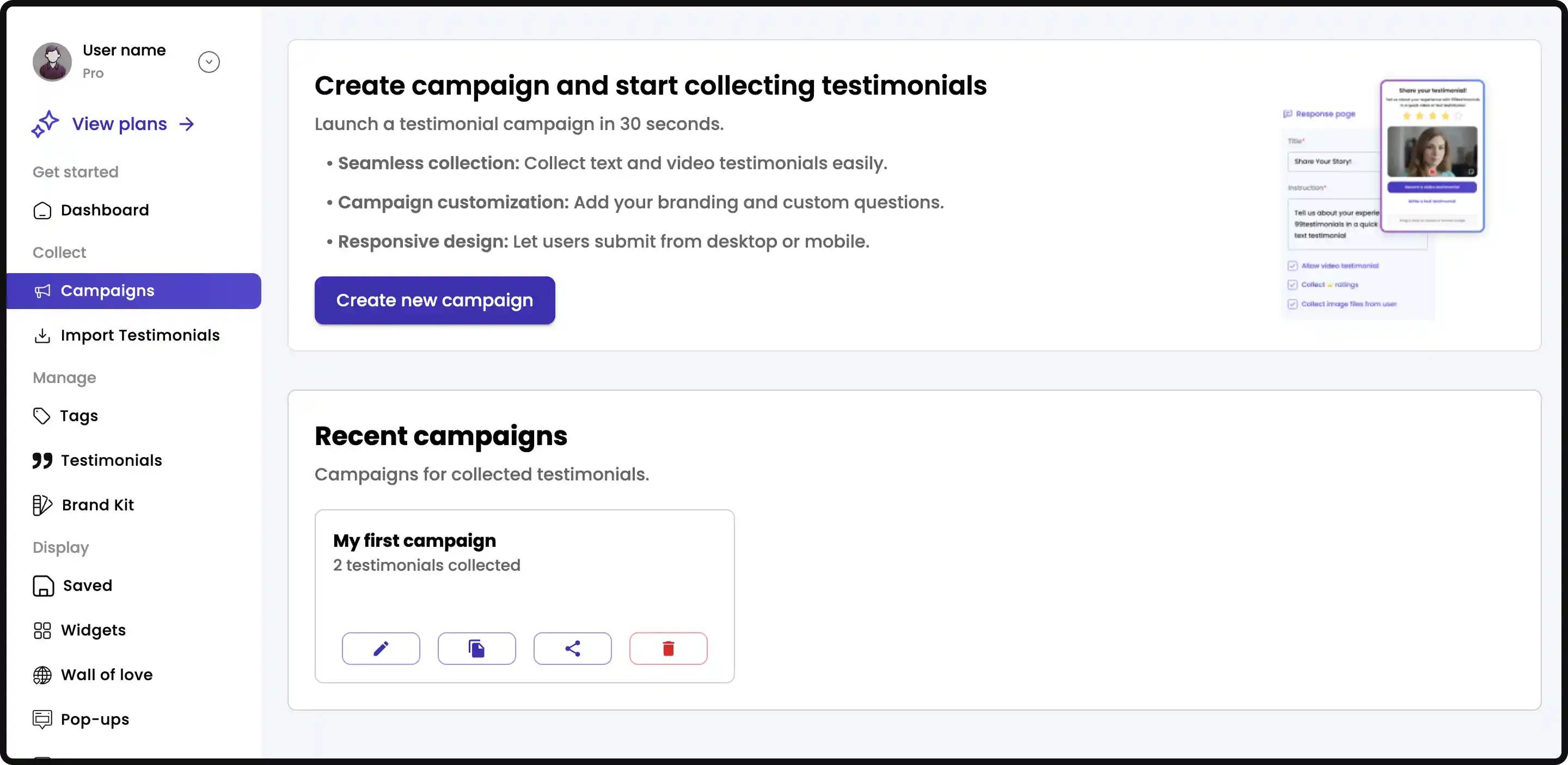Open the Campaigns sidebar item
Screen dimensions: 1568x765
[x=107, y=291]
